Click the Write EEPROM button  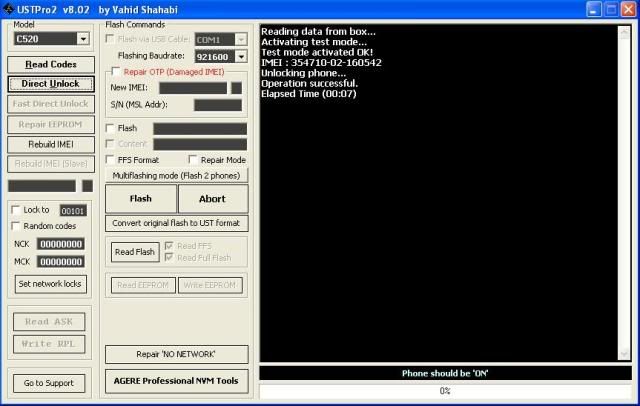click(210, 285)
